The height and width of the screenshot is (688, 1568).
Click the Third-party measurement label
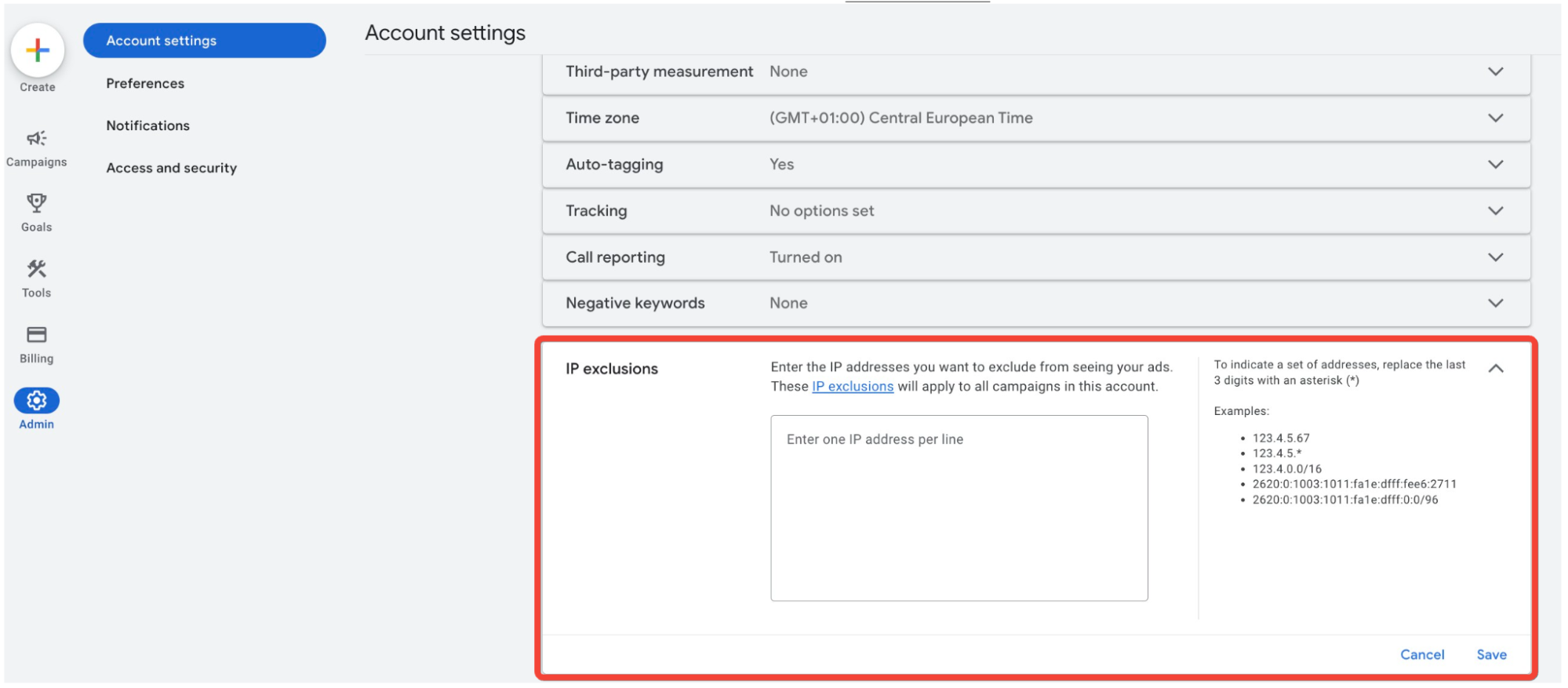click(x=660, y=71)
